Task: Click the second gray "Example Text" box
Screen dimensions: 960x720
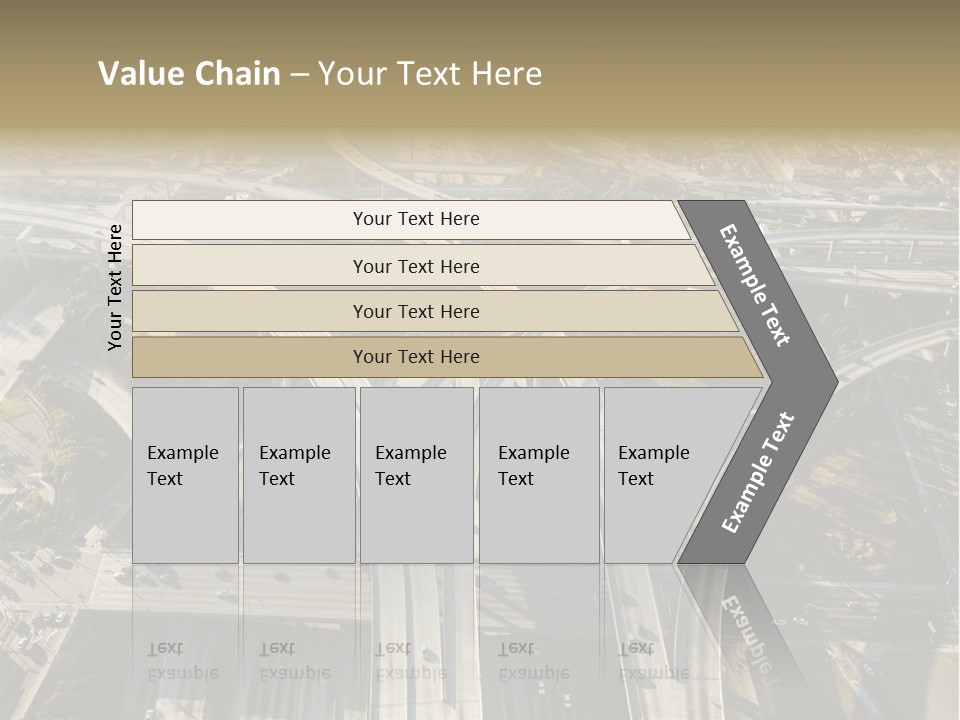Action: pos(298,474)
